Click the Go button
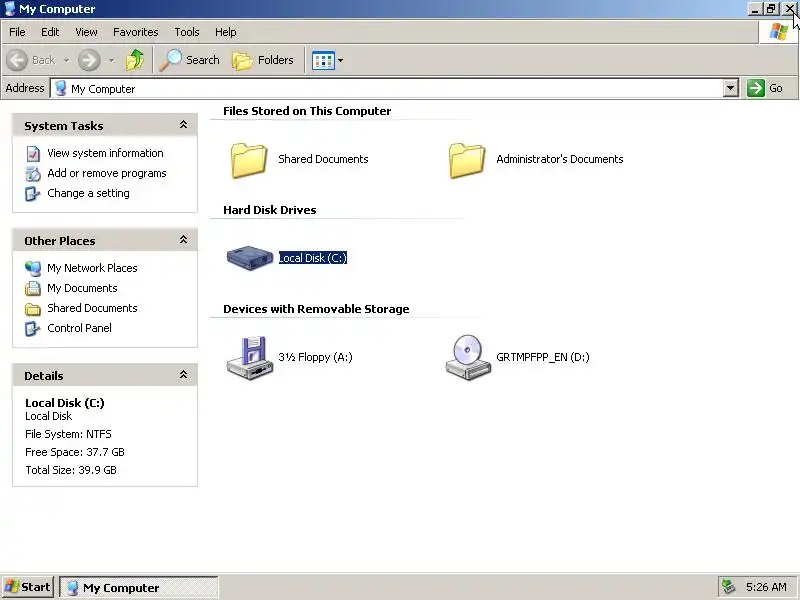The width and height of the screenshot is (800, 600). pyautogui.click(x=765, y=88)
